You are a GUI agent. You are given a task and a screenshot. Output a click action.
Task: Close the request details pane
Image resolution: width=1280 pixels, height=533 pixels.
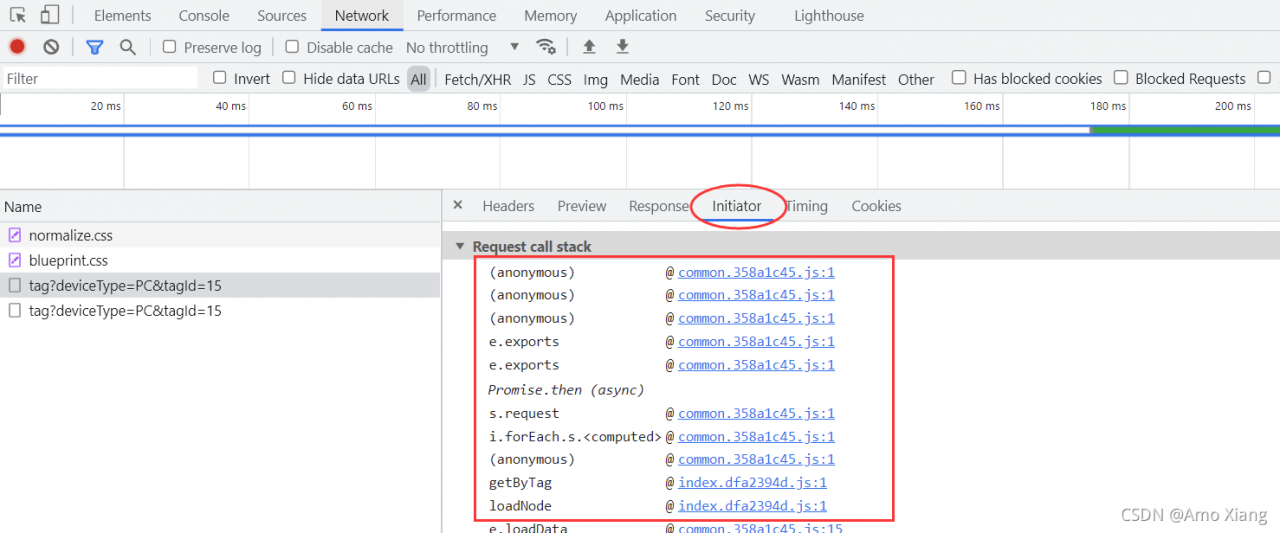[x=458, y=205]
